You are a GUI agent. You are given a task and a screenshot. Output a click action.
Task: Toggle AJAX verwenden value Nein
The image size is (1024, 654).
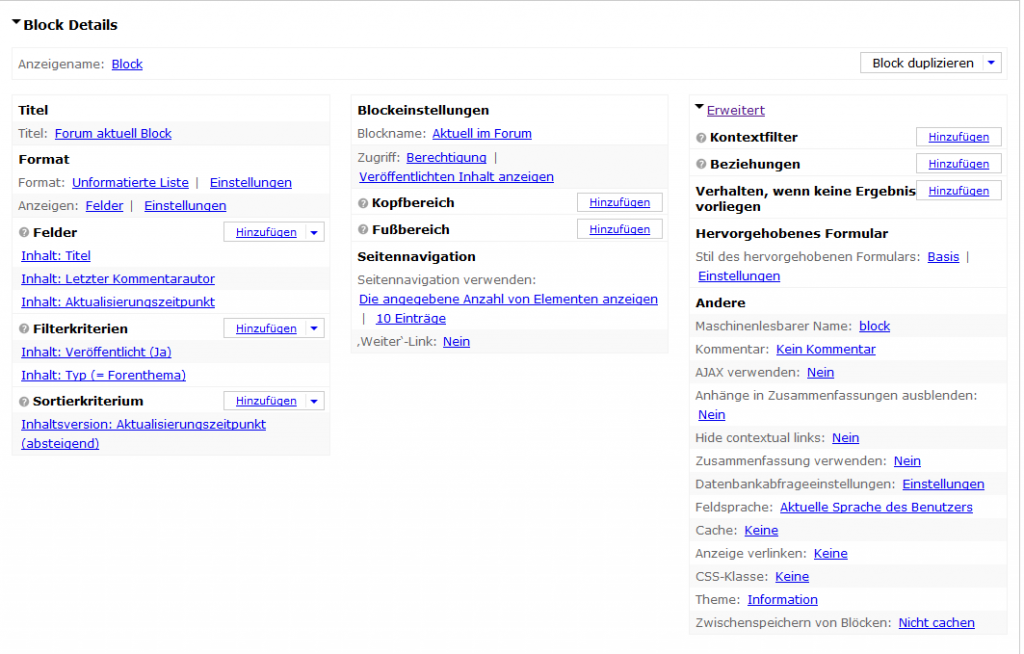coord(820,372)
